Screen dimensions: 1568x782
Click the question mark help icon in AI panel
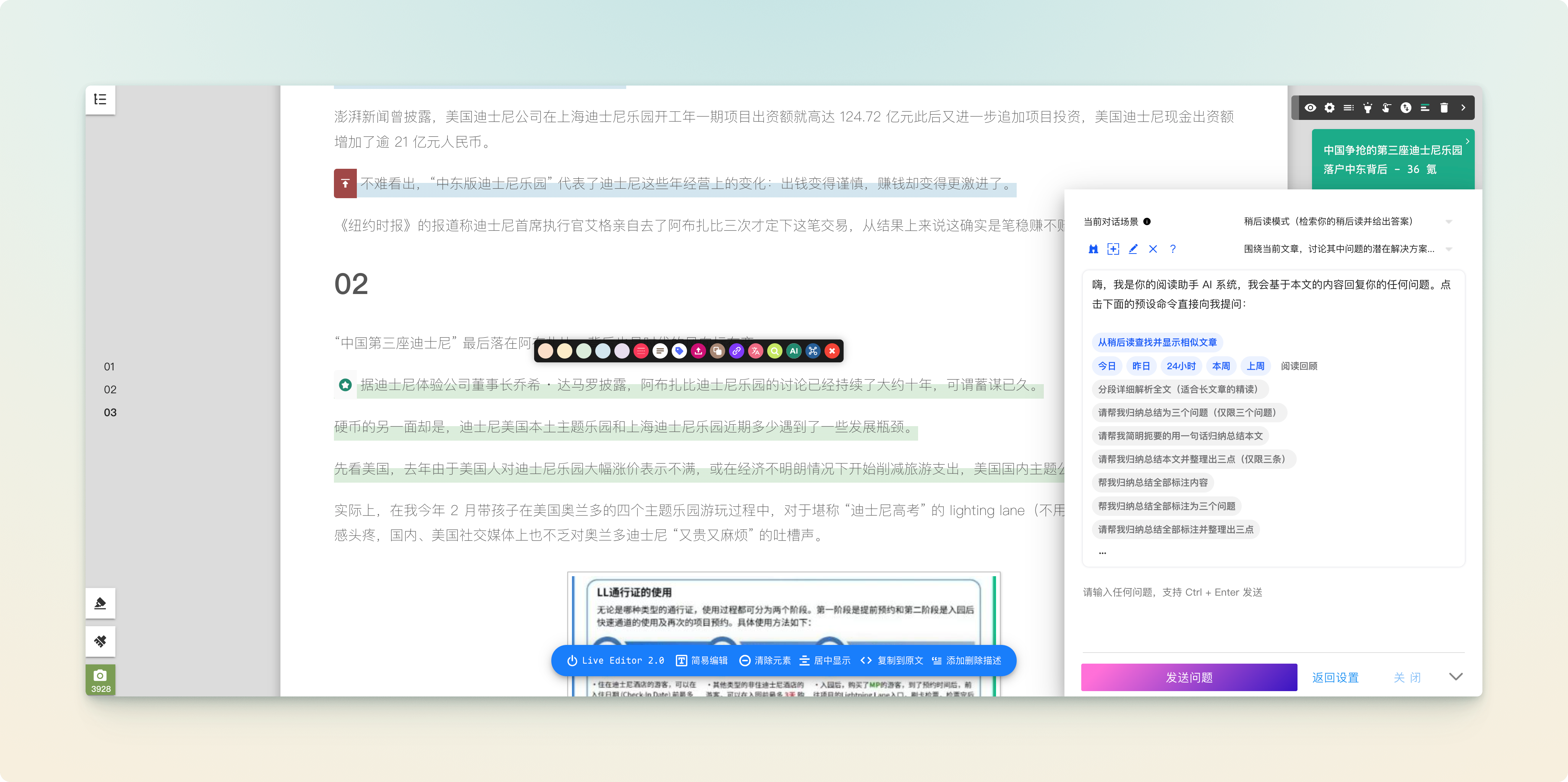pos(1173,249)
